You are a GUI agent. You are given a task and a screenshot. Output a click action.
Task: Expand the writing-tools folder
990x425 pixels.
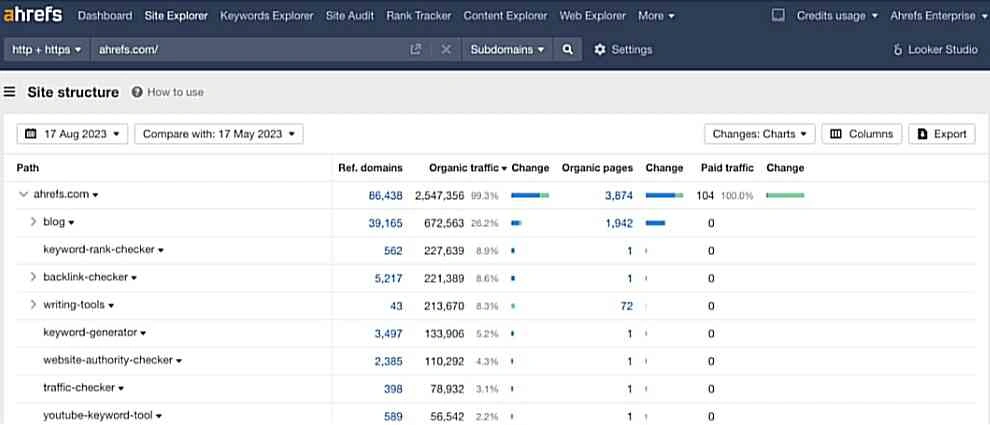tap(33, 305)
